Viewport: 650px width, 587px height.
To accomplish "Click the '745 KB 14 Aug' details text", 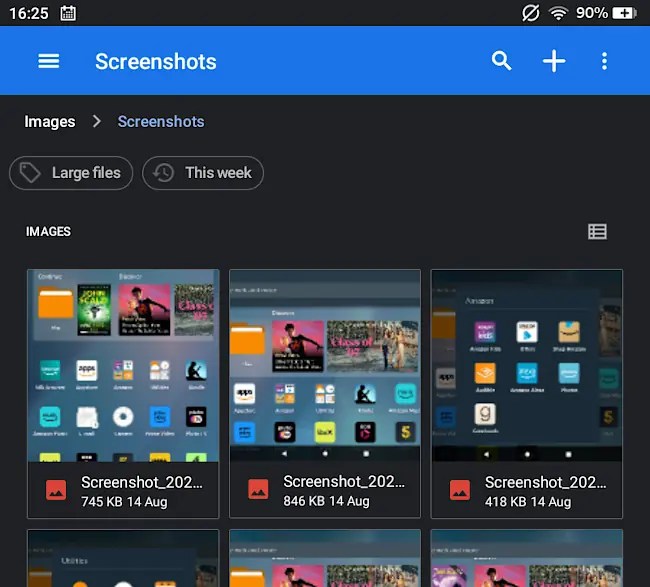I will tap(124, 502).
